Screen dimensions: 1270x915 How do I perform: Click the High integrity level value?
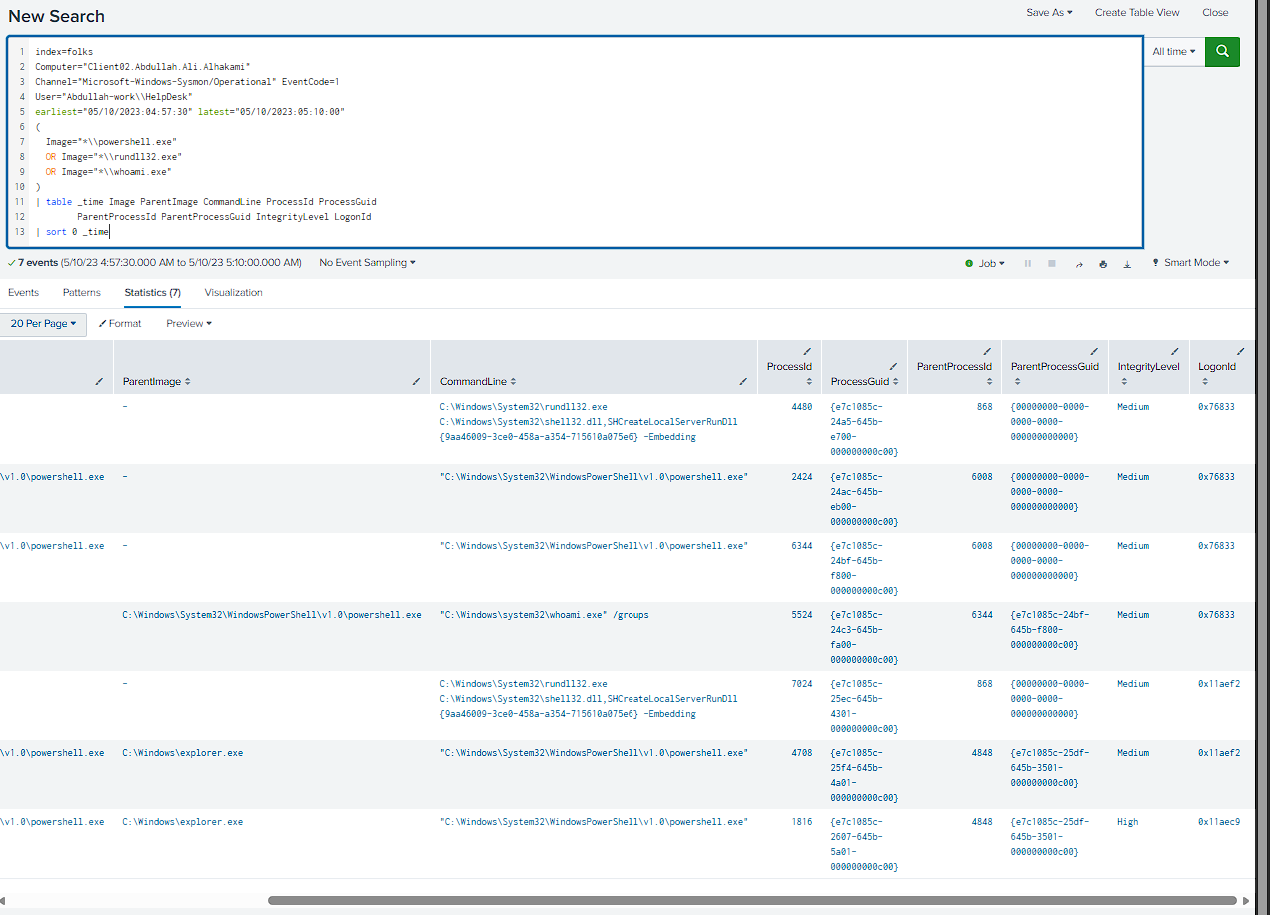(1127, 822)
